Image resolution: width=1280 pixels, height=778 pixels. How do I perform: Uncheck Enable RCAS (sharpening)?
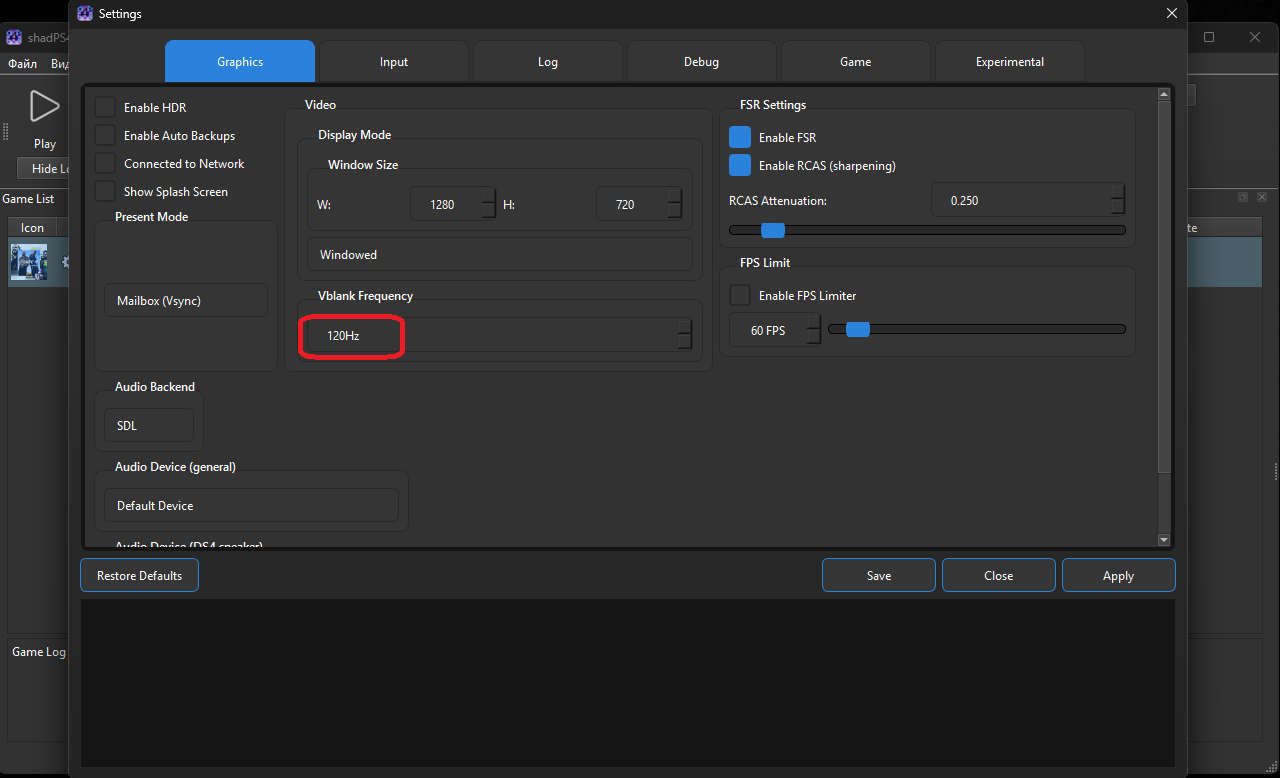pos(740,165)
